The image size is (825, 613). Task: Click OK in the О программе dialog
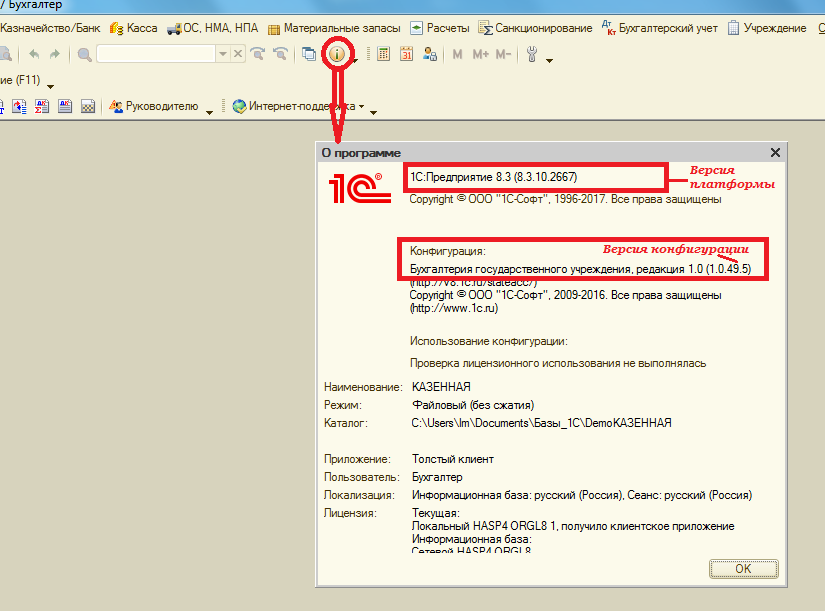pyautogui.click(x=743, y=569)
